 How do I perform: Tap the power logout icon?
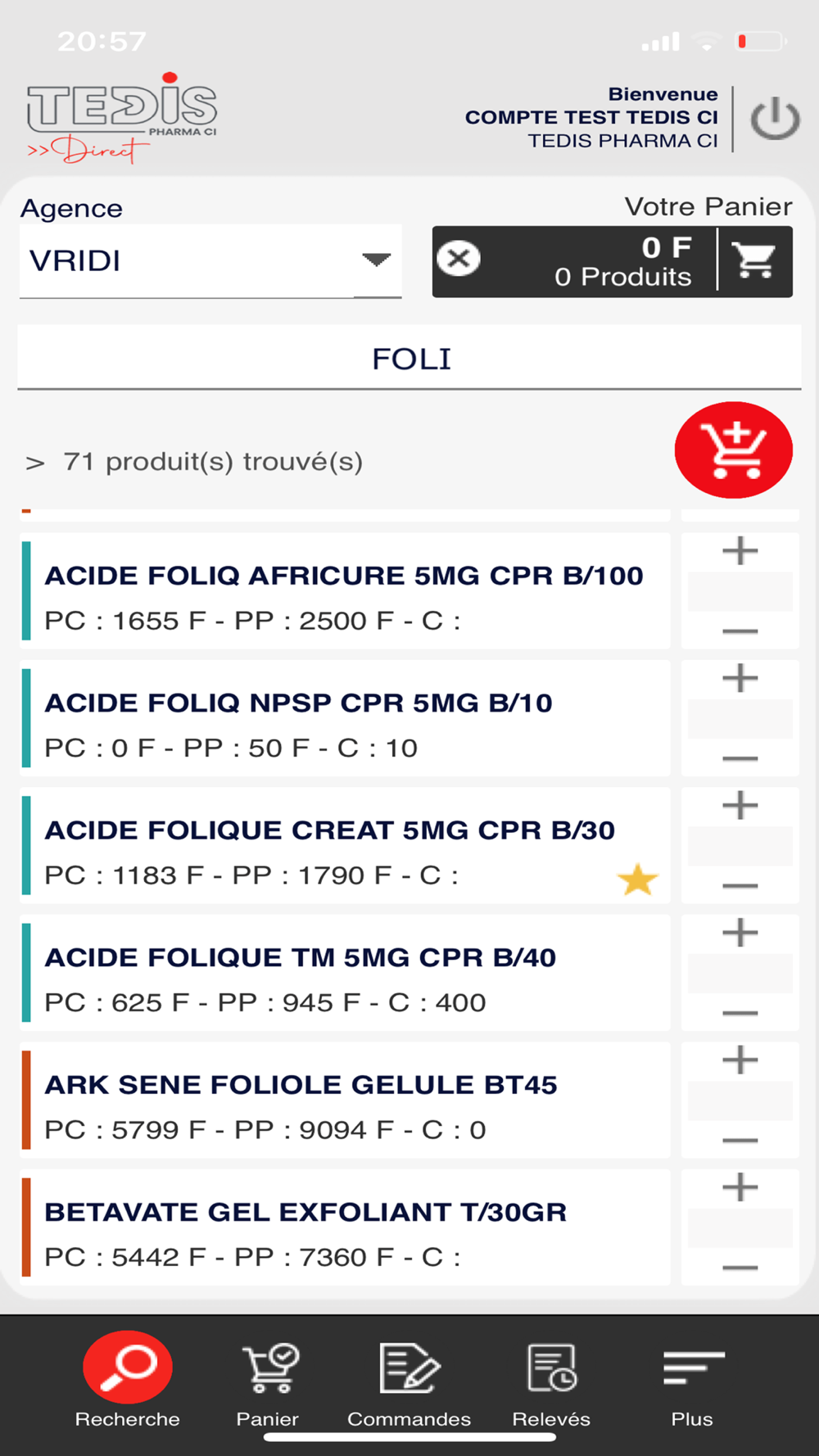pyautogui.click(x=775, y=120)
